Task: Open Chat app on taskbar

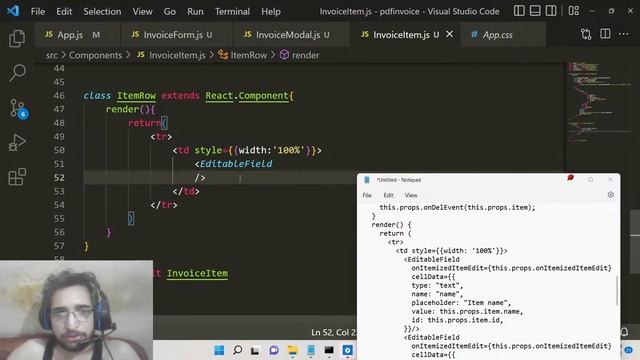Action: pos(274,350)
